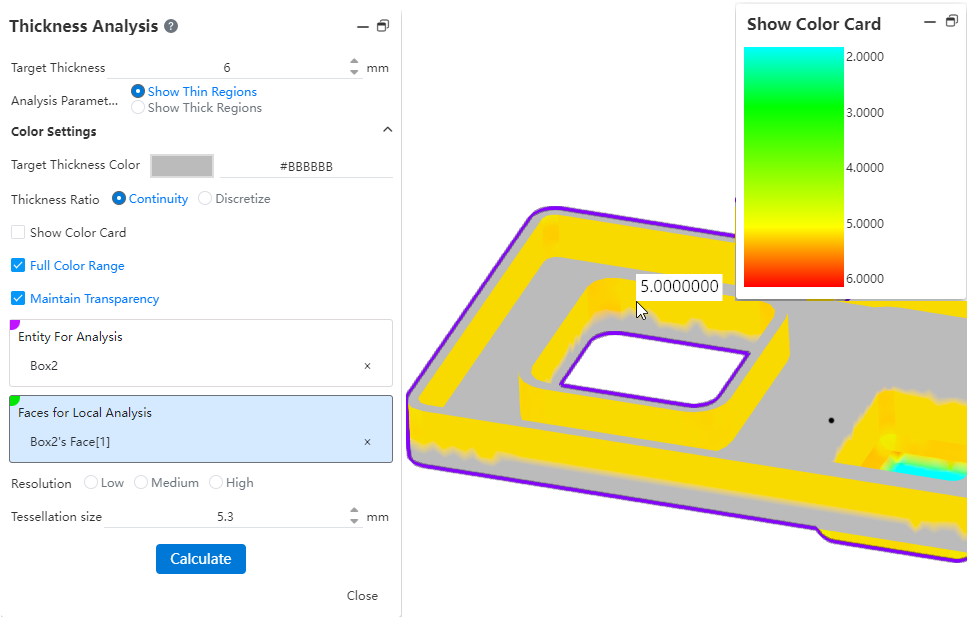Click the Calculate button

pyautogui.click(x=201, y=559)
